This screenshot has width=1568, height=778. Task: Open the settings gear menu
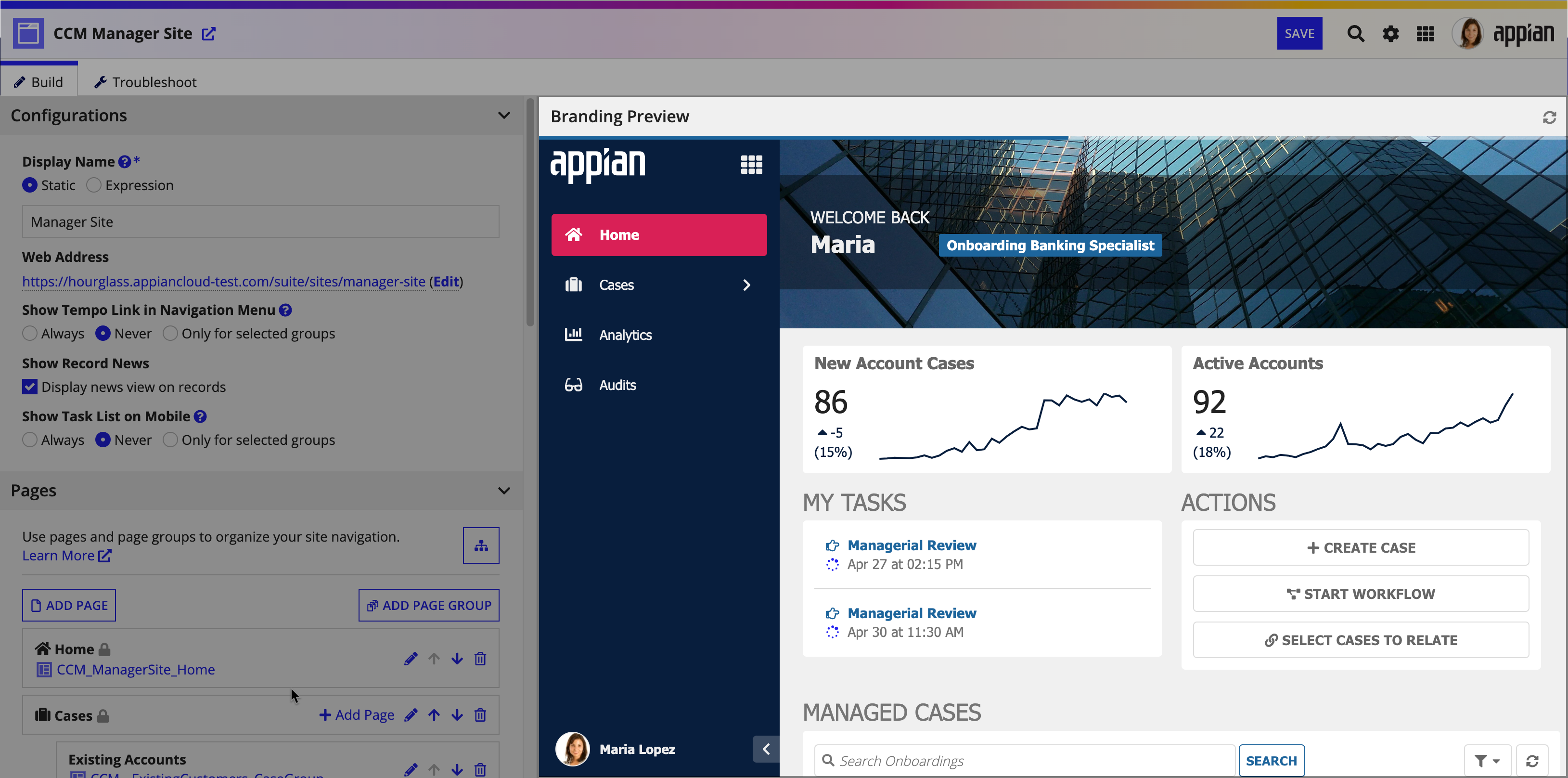(x=1390, y=34)
